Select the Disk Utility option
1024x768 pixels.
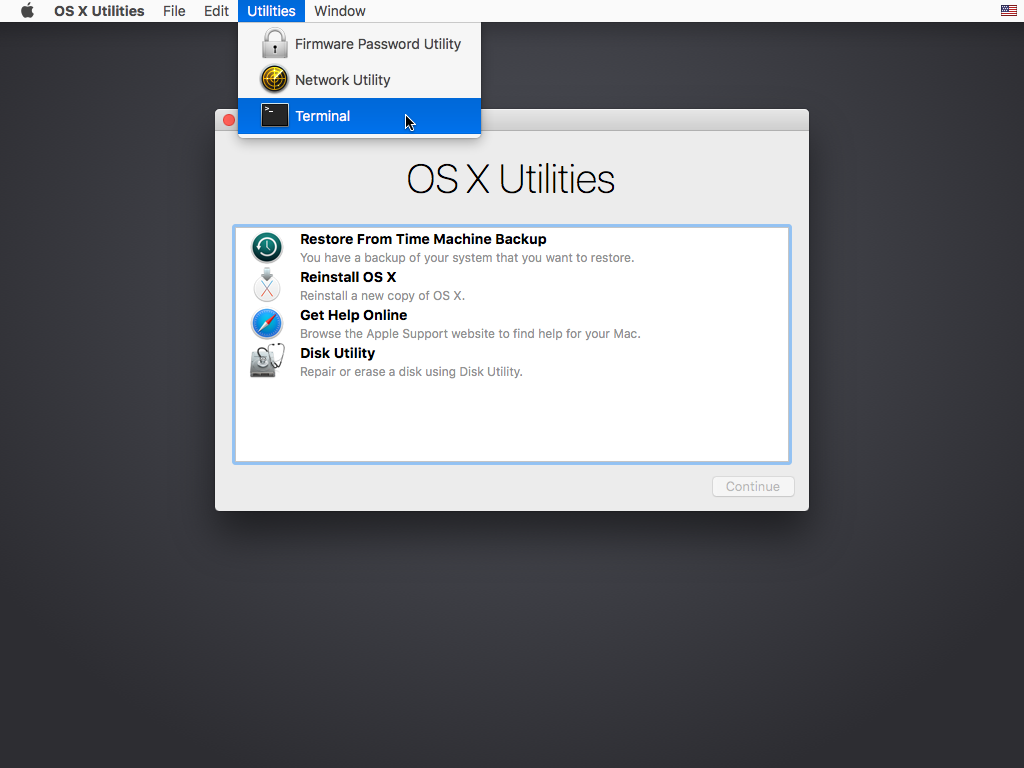[337, 353]
